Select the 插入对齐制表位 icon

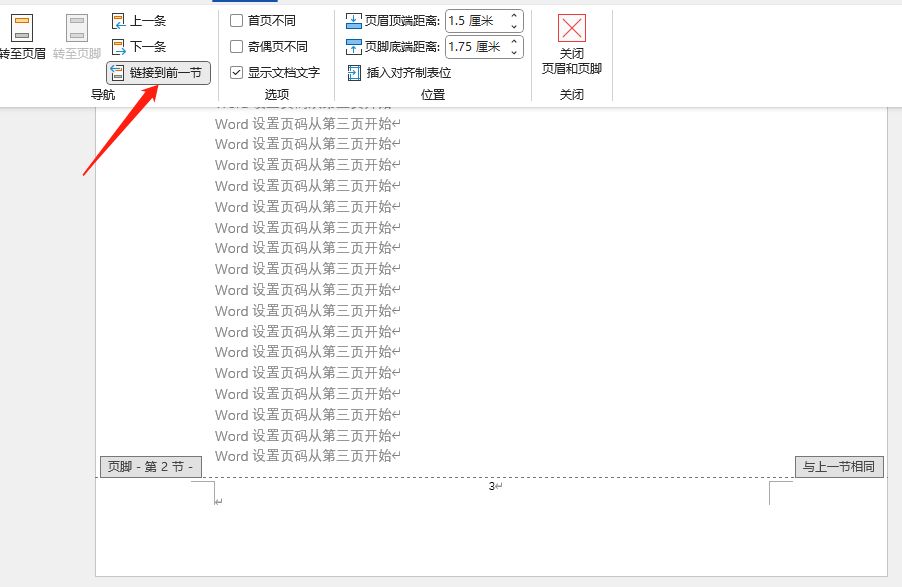[x=353, y=72]
